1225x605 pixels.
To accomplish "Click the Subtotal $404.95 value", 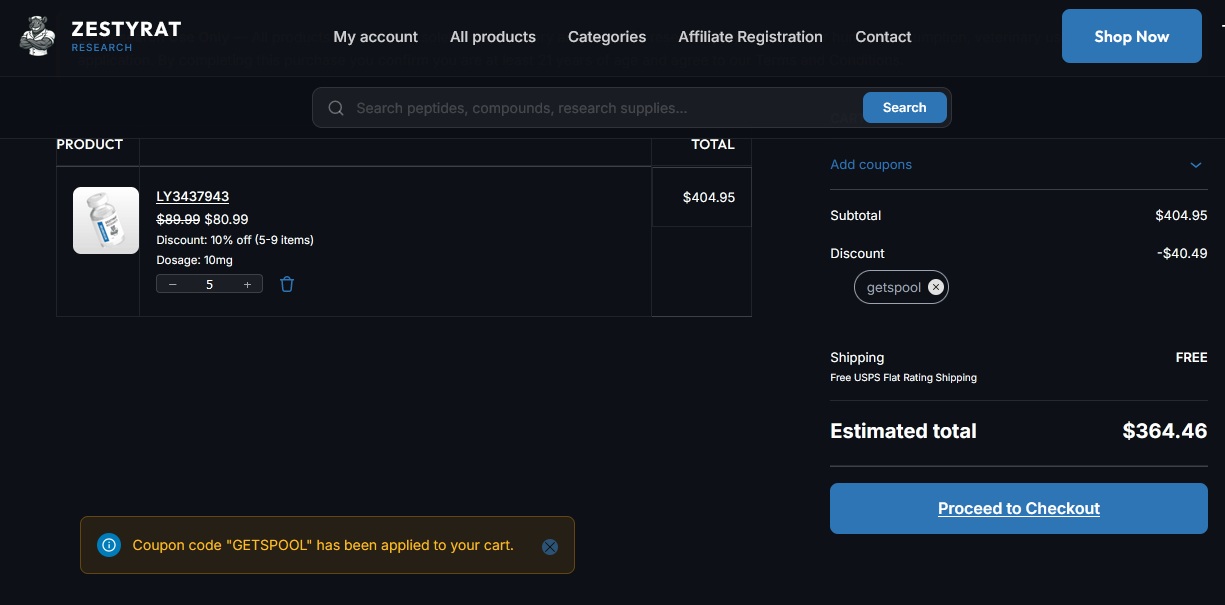I will click(1181, 215).
